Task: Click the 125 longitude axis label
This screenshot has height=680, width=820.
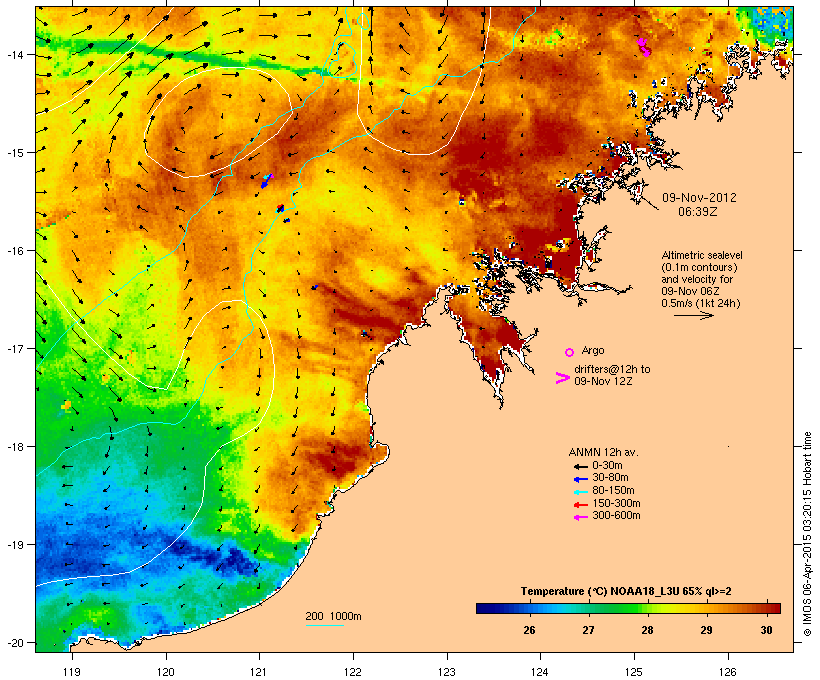Action: coord(634,672)
